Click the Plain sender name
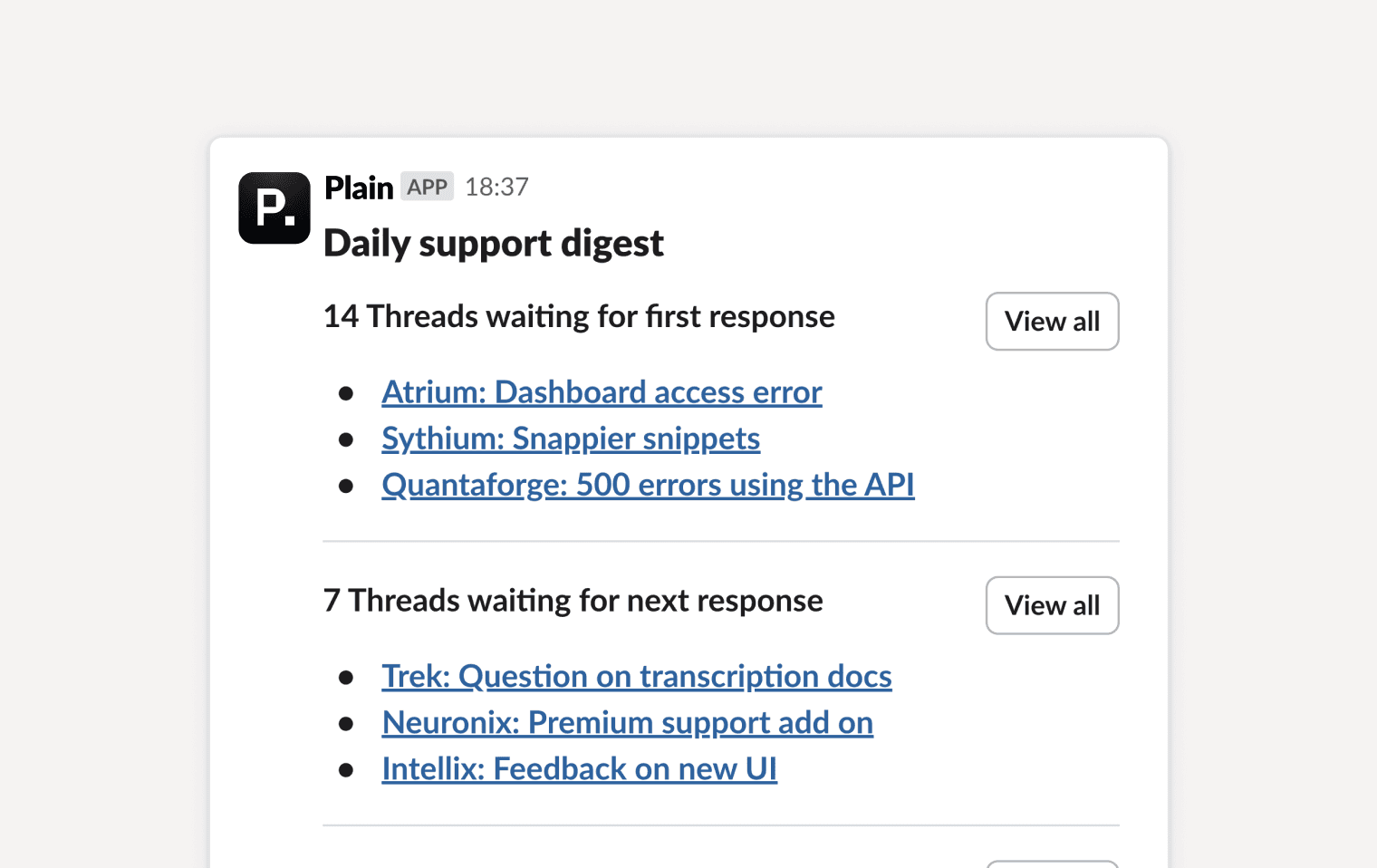 pos(359,188)
